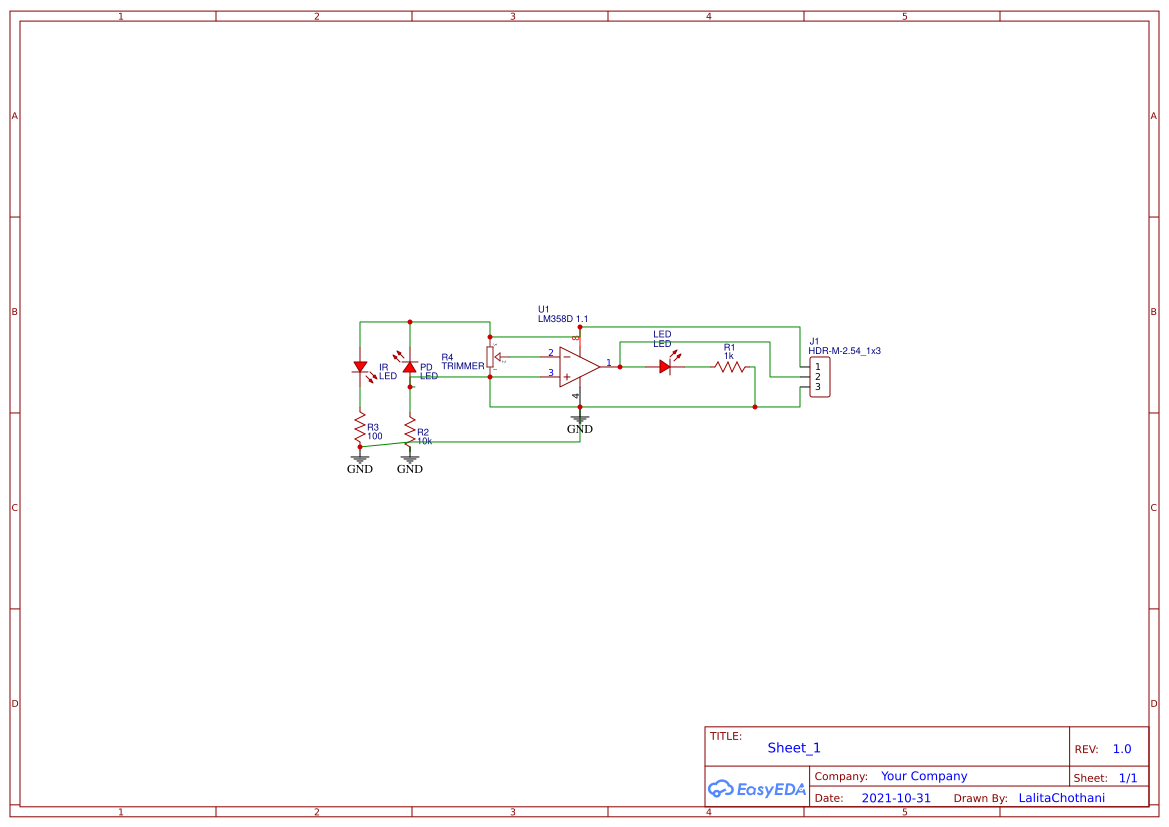Select the date 2021-10-31 in title block

point(896,797)
